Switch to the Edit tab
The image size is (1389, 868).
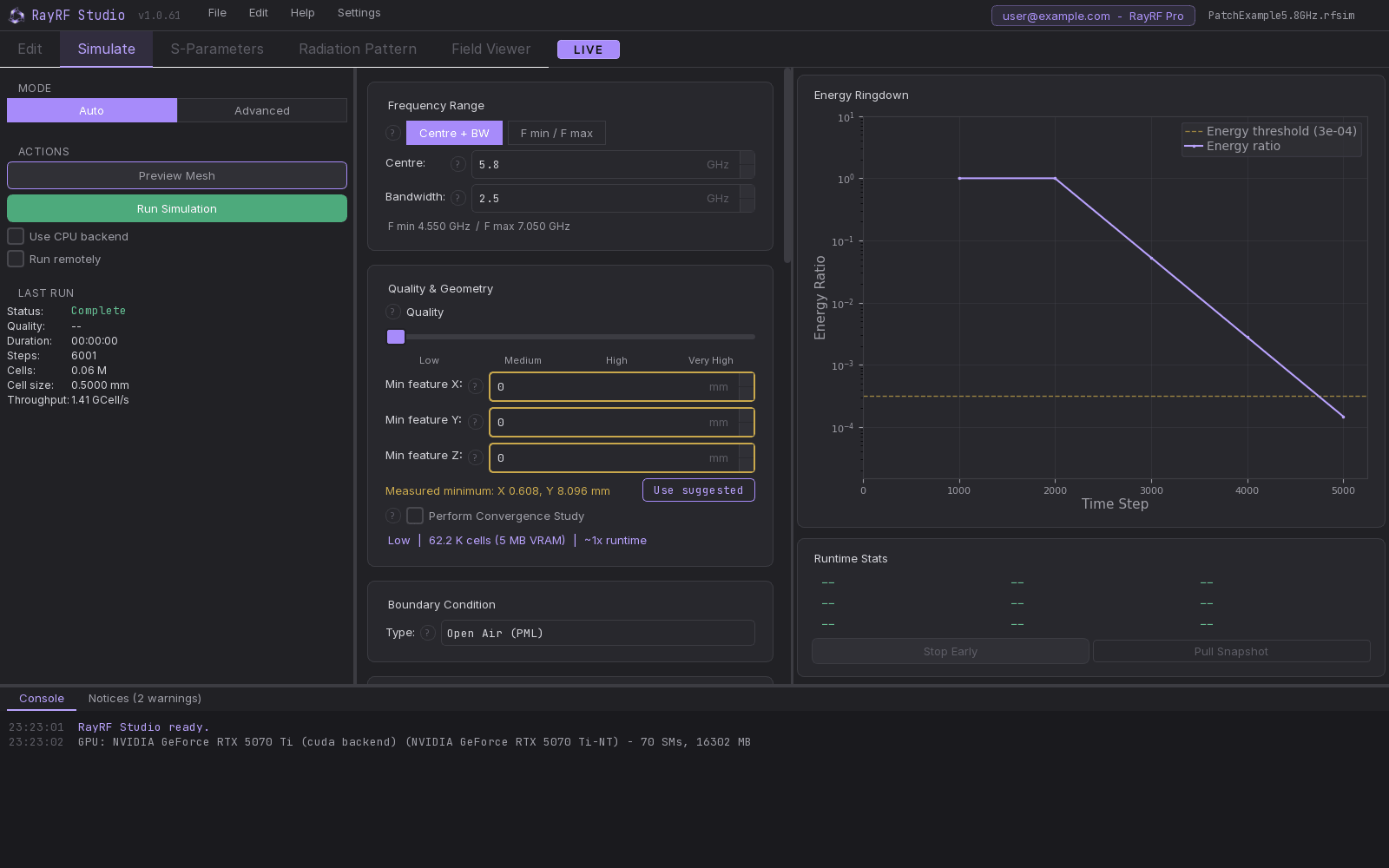coord(30,49)
